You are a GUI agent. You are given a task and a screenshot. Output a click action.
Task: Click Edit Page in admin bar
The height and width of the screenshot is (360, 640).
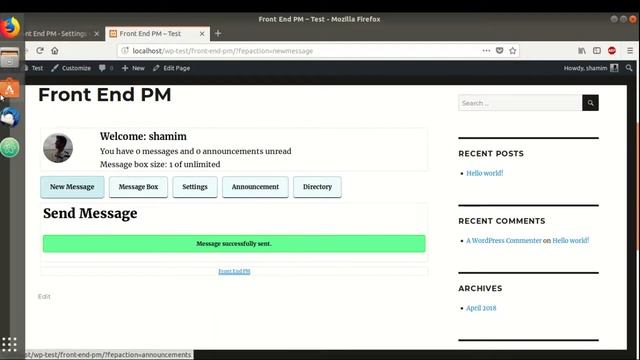[171, 68]
